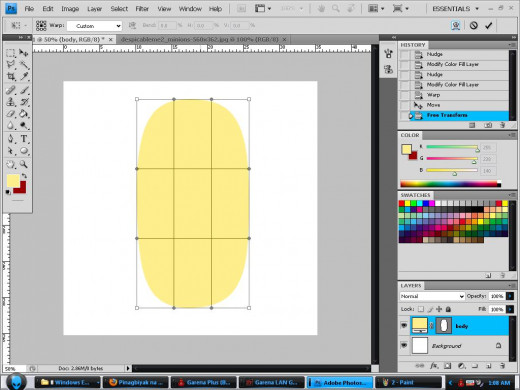
Task: Select the Paint Bucket tool
Action: point(24,114)
